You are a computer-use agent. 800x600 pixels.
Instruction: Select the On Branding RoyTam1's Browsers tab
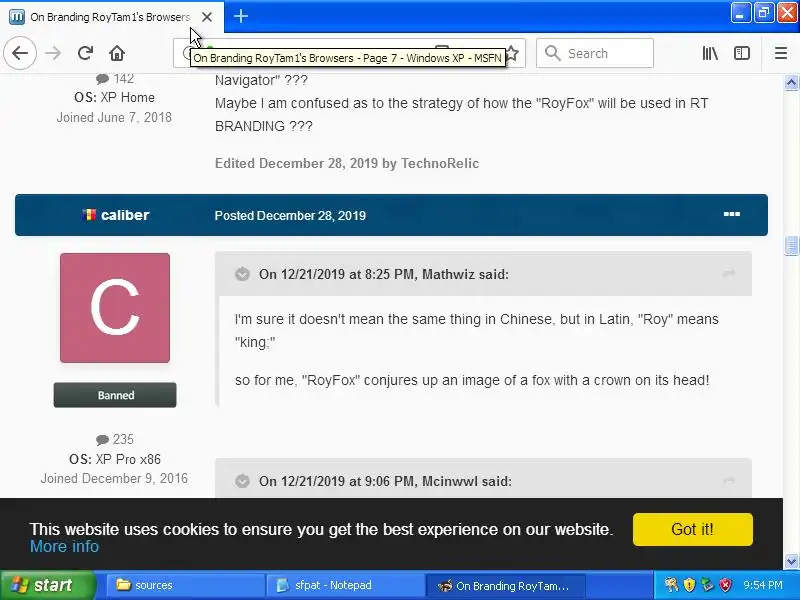(x=110, y=17)
